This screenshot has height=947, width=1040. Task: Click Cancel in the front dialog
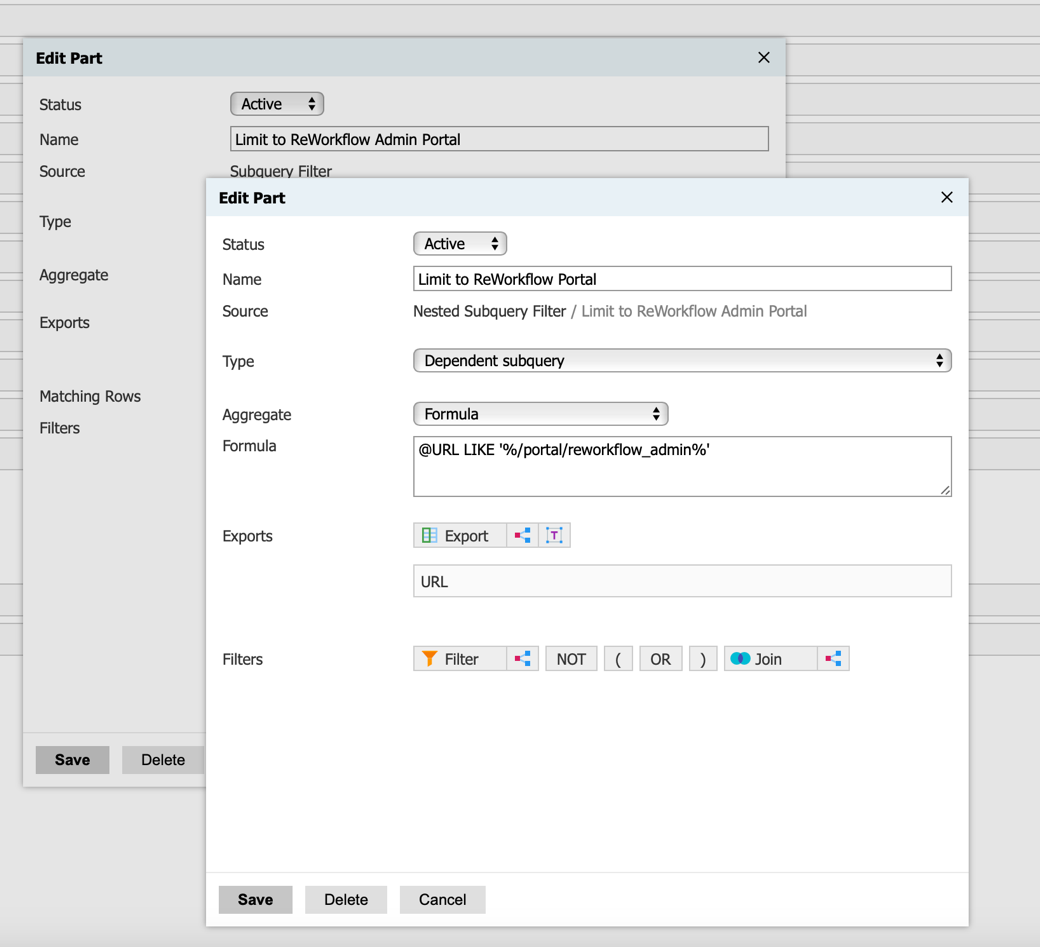tap(442, 899)
